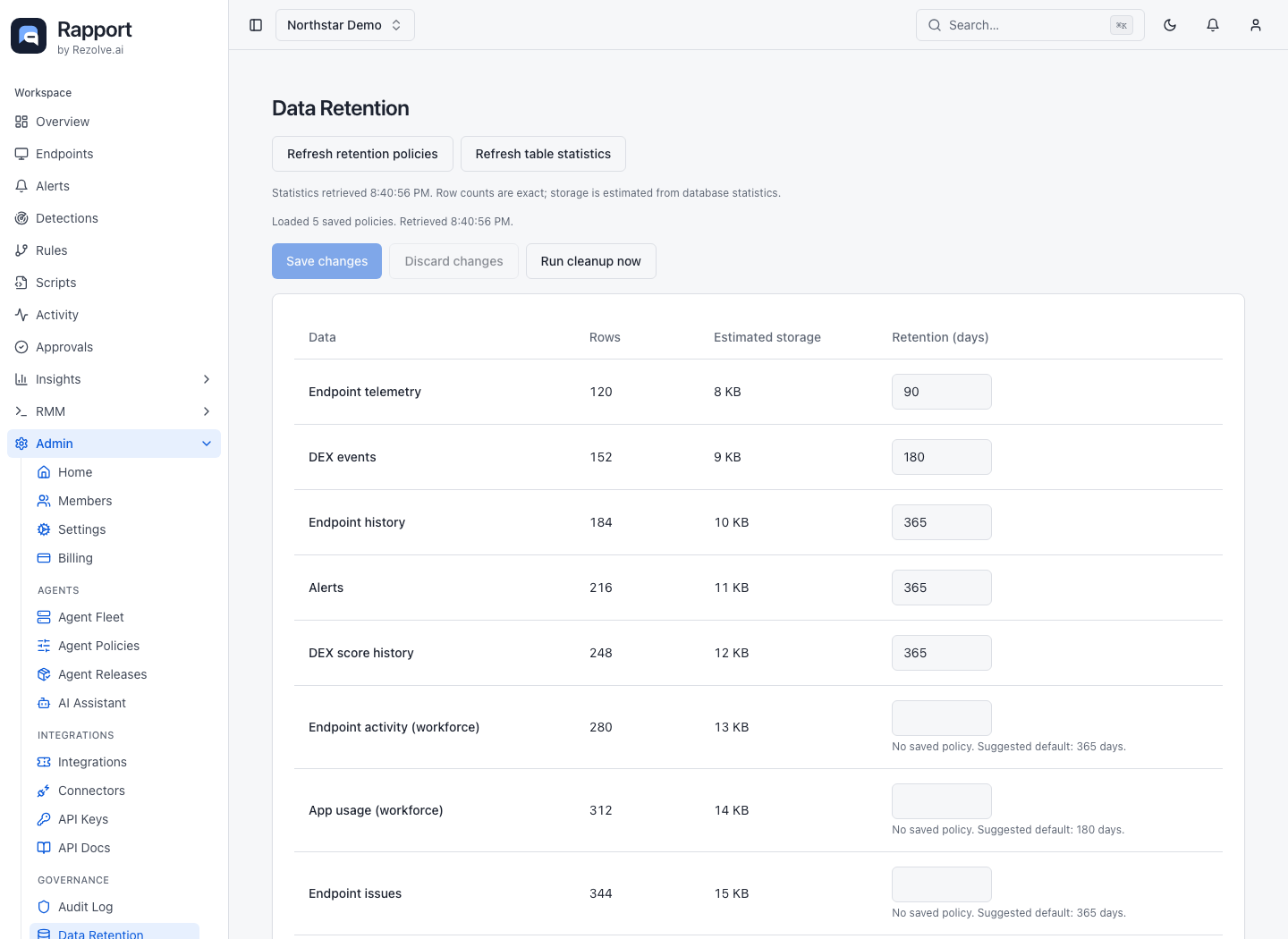Open user profile icon
The image size is (1288, 939).
click(1256, 25)
